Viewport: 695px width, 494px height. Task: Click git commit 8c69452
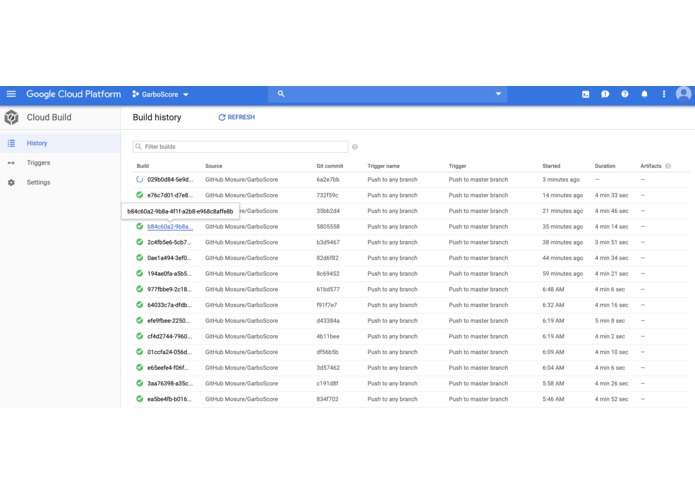tap(328, 273)
